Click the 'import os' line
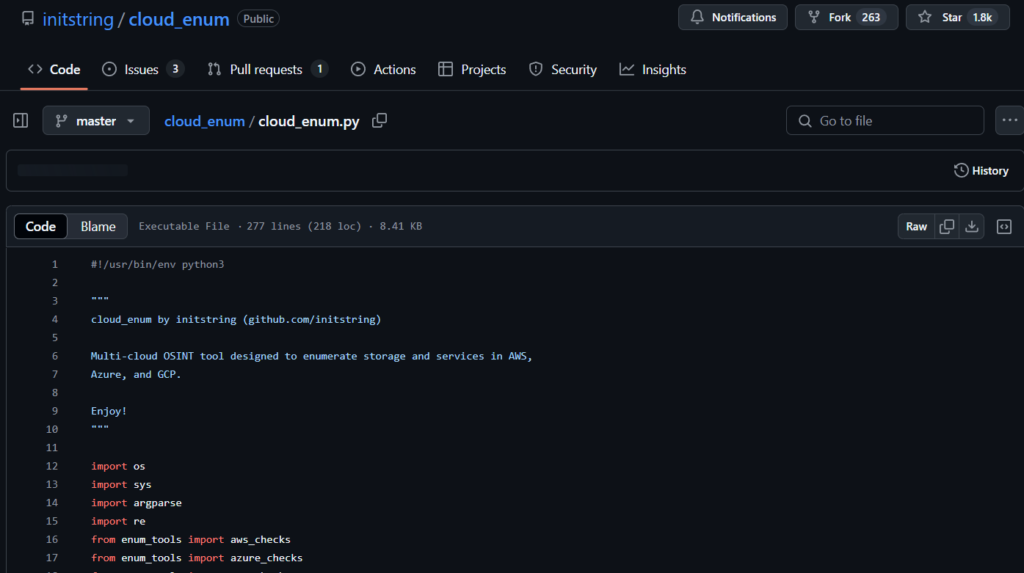The height and width of the screenshot is (573, 1024). [118, 466]
